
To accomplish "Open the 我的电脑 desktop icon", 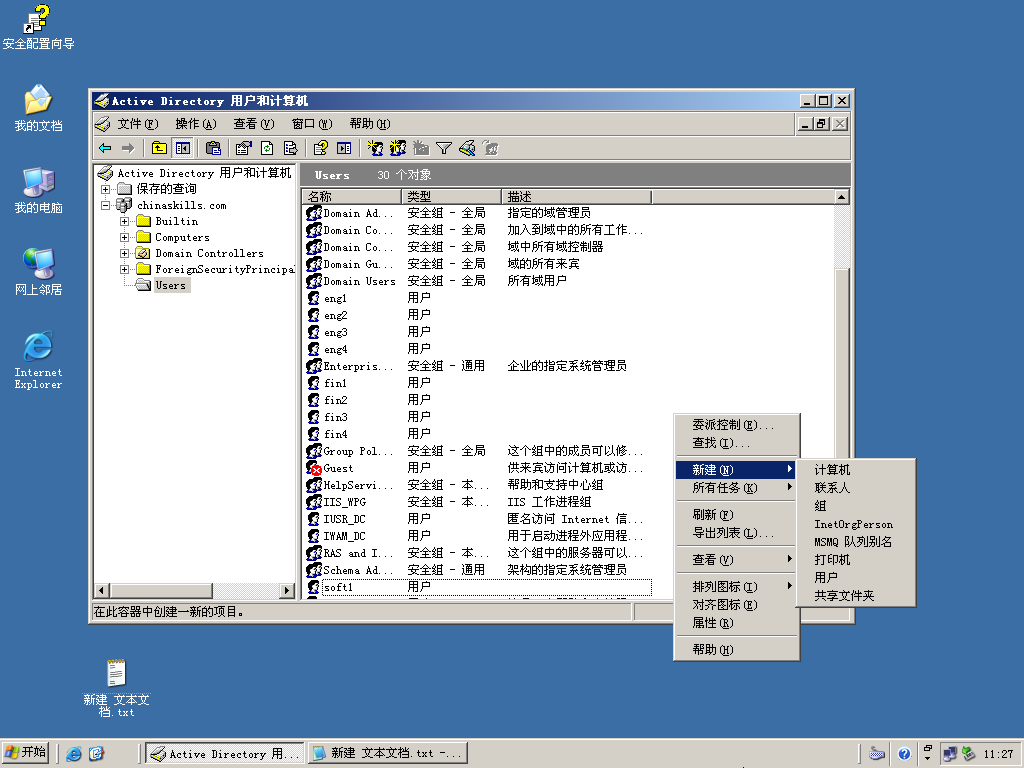I will point(38,191).
